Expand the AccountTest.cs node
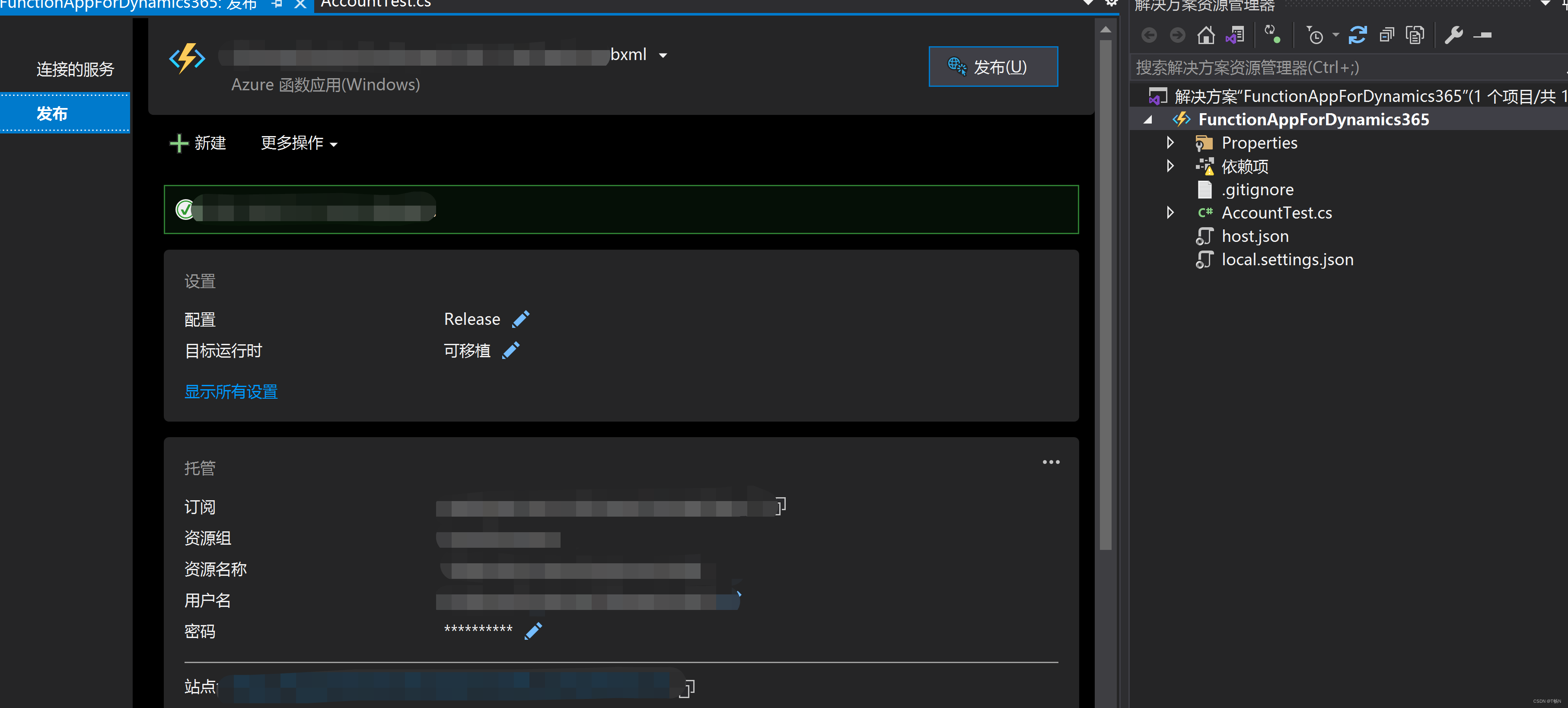 tap(1170, 213)
